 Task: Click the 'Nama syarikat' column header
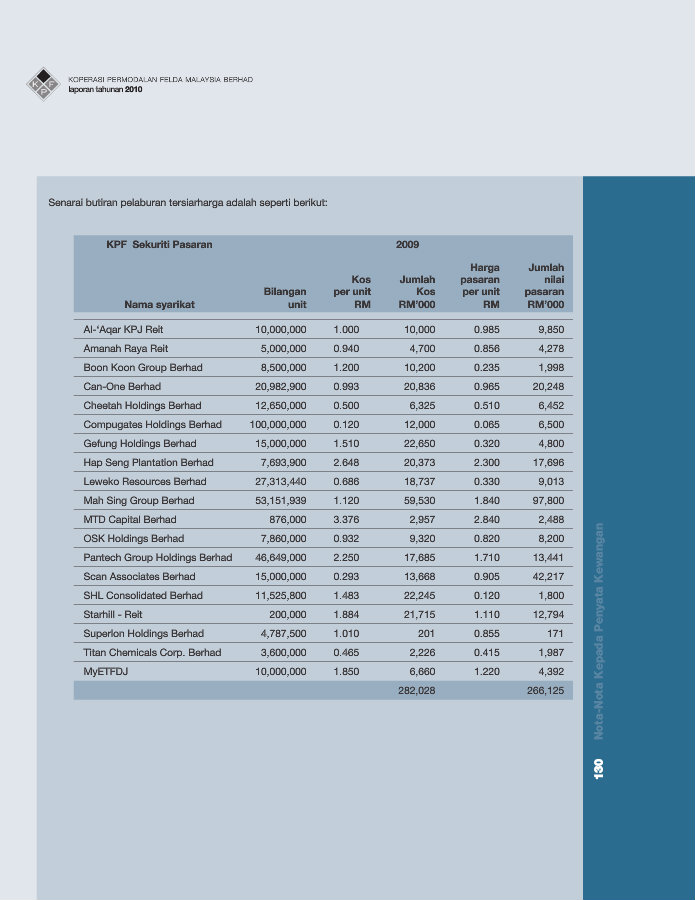[x=159, y=304]
